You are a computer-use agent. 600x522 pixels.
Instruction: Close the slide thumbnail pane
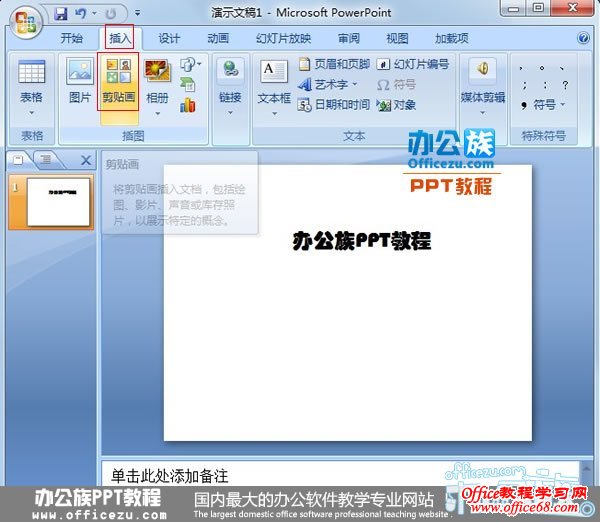point(84,159)
